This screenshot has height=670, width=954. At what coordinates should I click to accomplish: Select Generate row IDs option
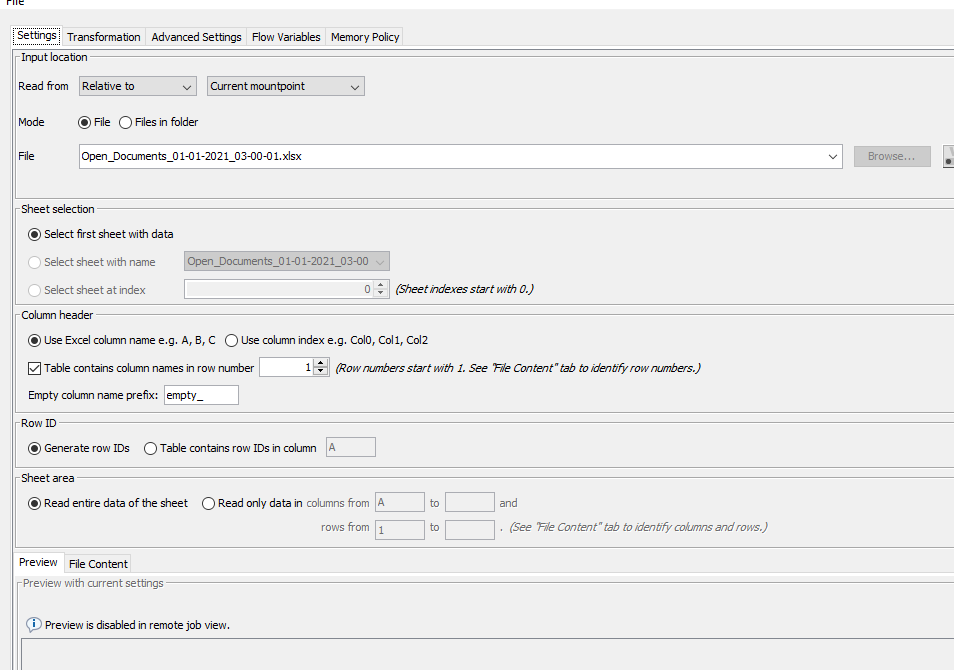(35, 448)
